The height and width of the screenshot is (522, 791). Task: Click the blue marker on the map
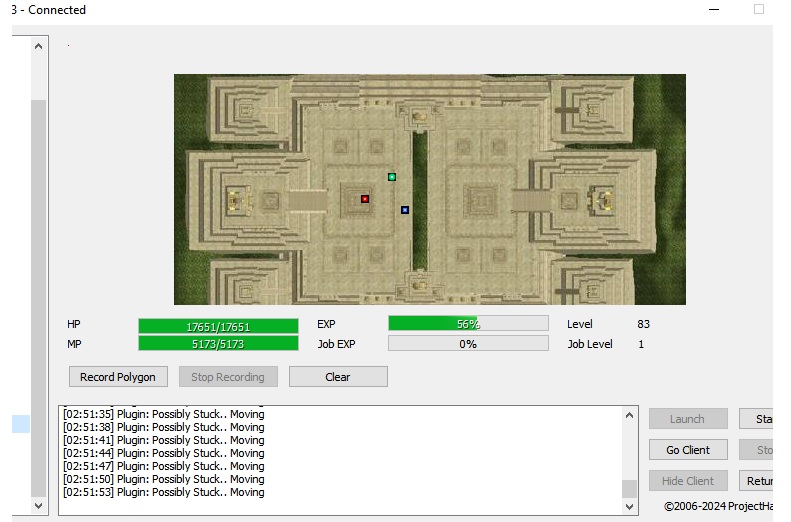point(405,210)
